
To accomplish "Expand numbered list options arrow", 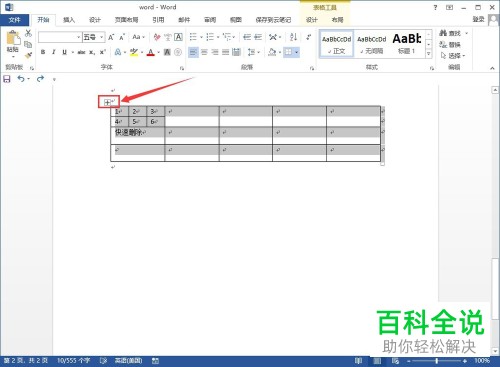I will point(218,37).
